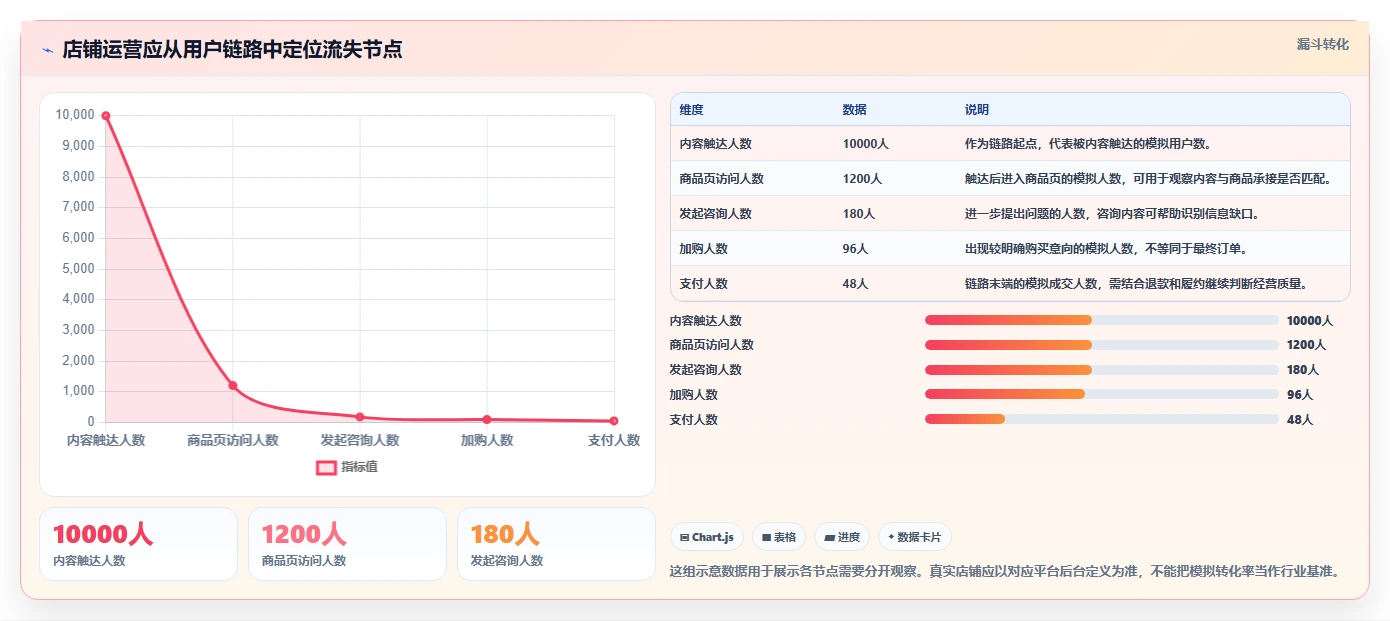
Task: Click the page title 店铺运营应从用户链路中定位流失节点
Action: coord(233,50)
